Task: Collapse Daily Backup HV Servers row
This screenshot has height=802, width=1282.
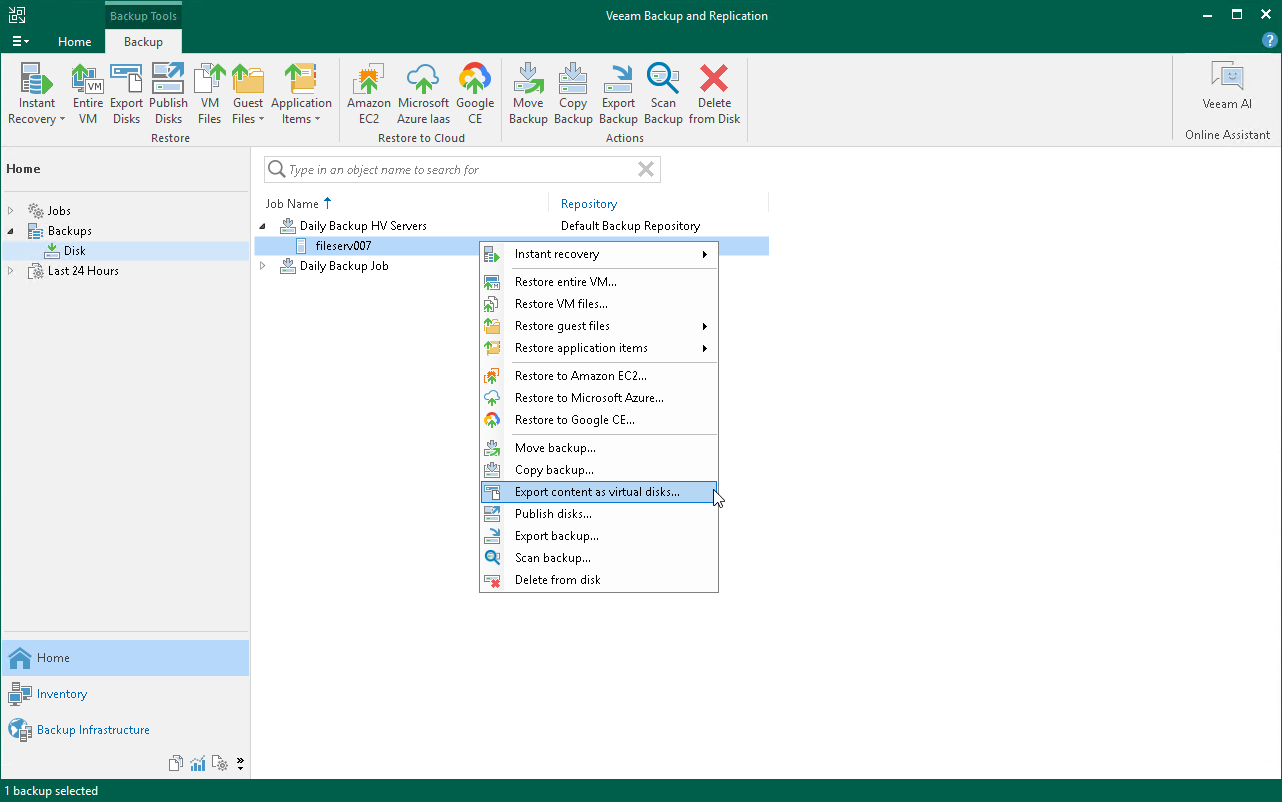Action: coord(264,226)
